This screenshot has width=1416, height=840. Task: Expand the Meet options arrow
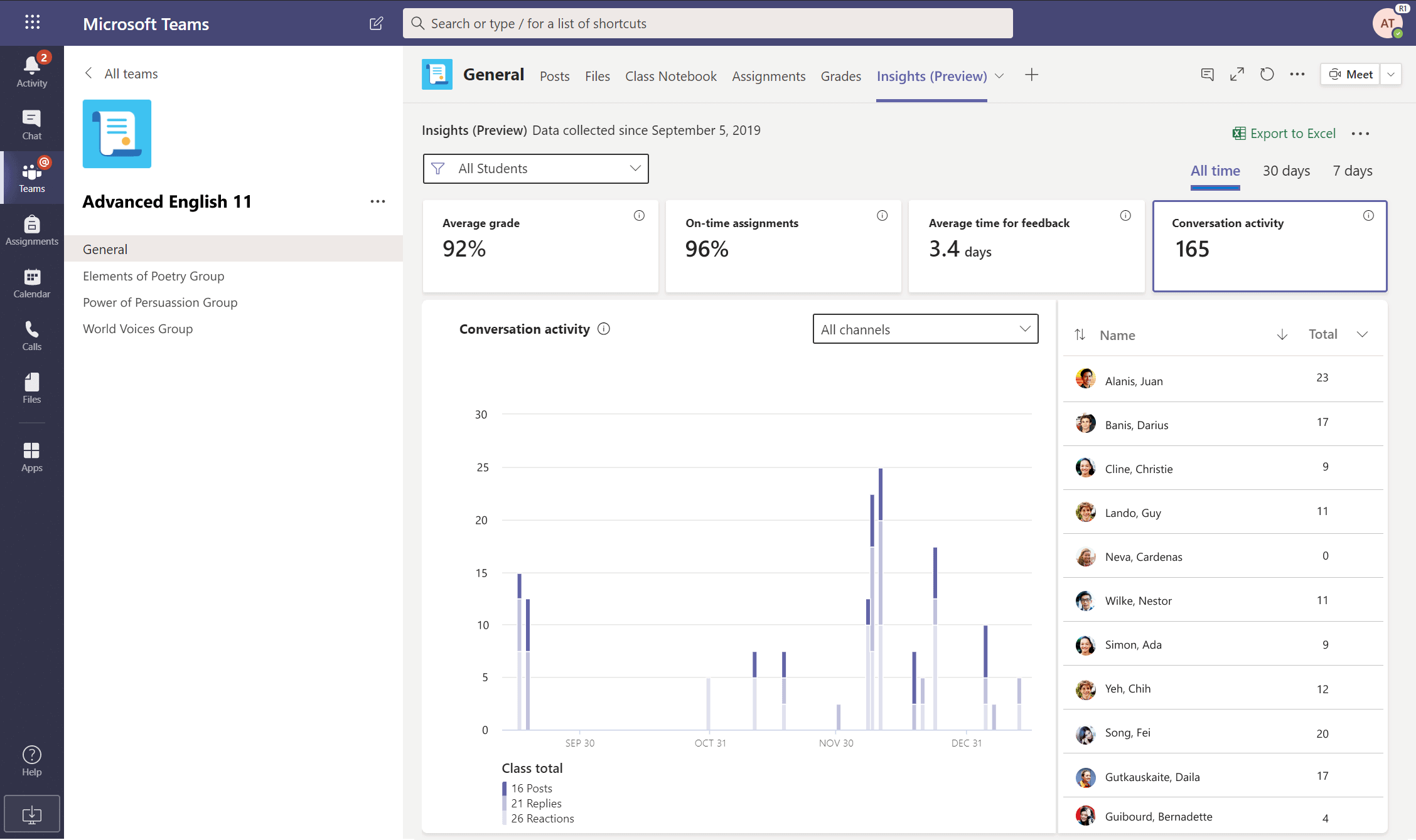[x=1391, y=75]
